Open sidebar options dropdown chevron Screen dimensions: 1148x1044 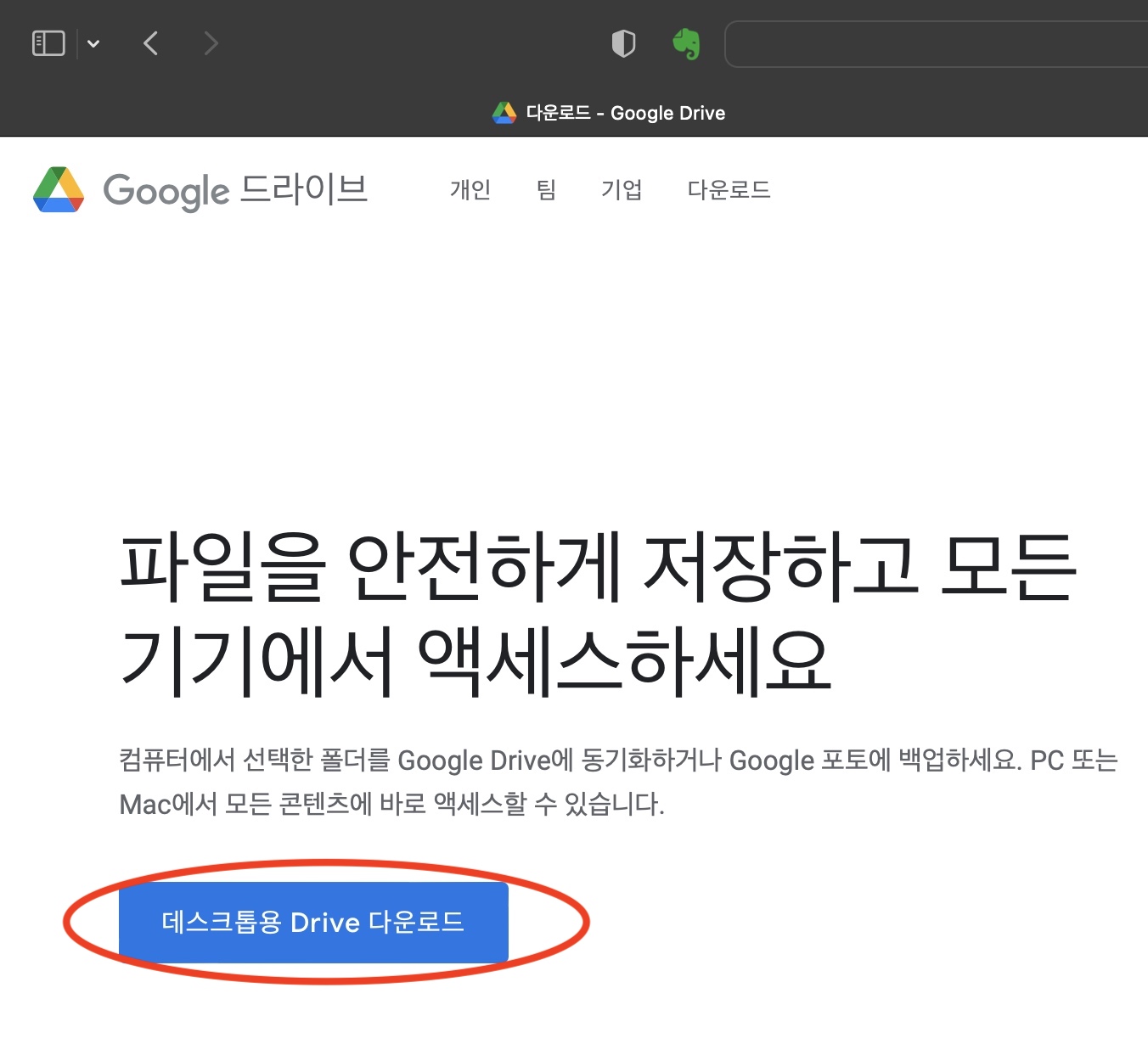[x=93, y=44]
